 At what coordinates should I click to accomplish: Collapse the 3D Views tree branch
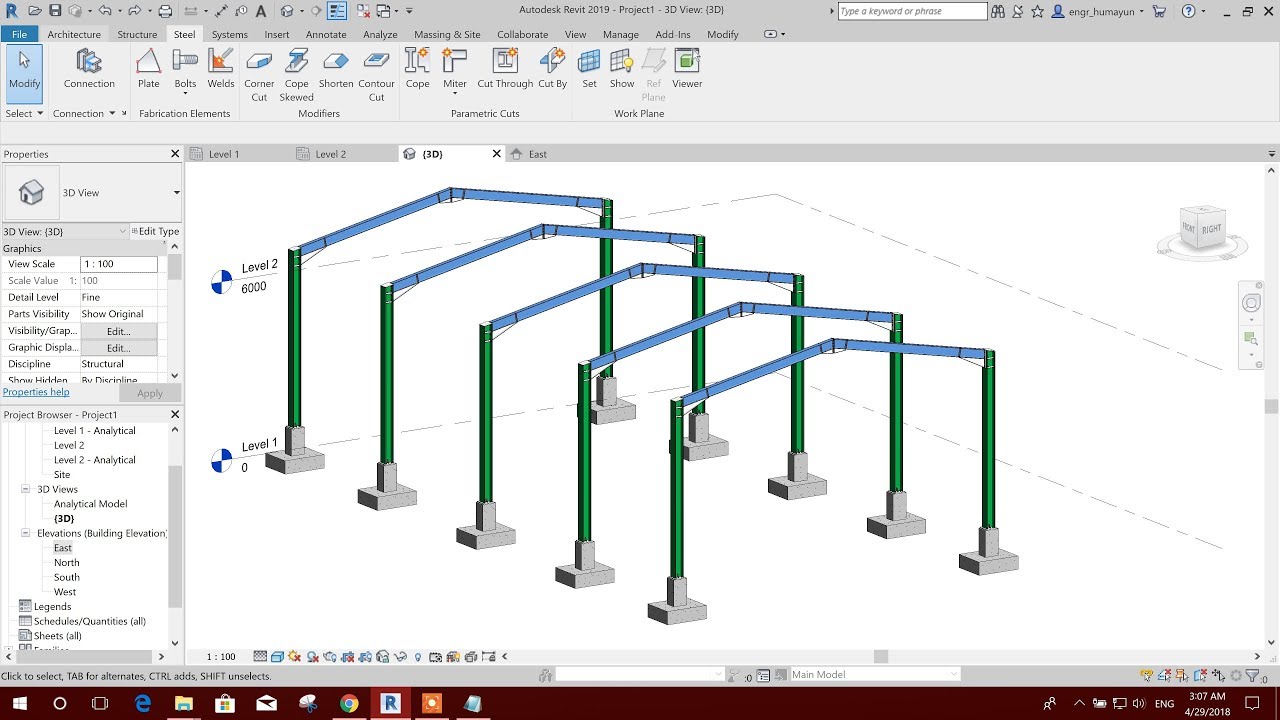tap(25, 489)
